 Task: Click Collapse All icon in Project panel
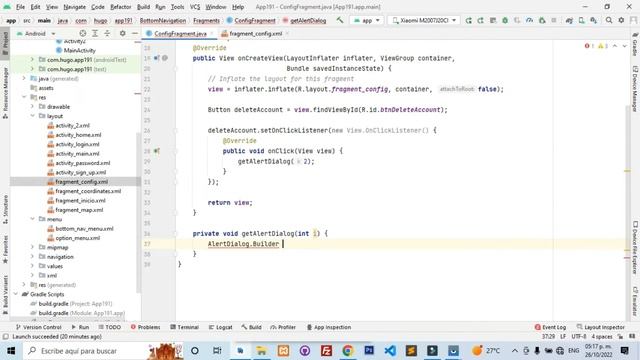click(107, 33)
